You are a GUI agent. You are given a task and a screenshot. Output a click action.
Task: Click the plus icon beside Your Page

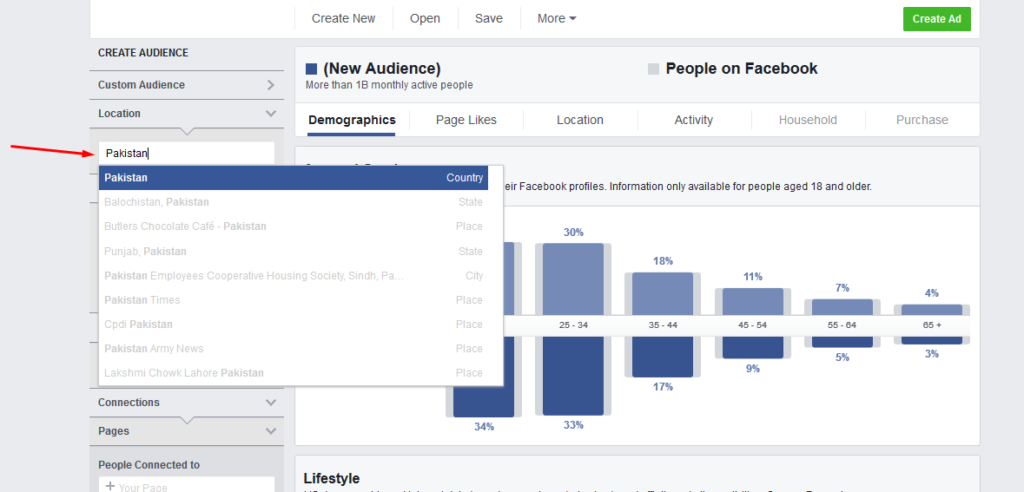click(110, 486)
